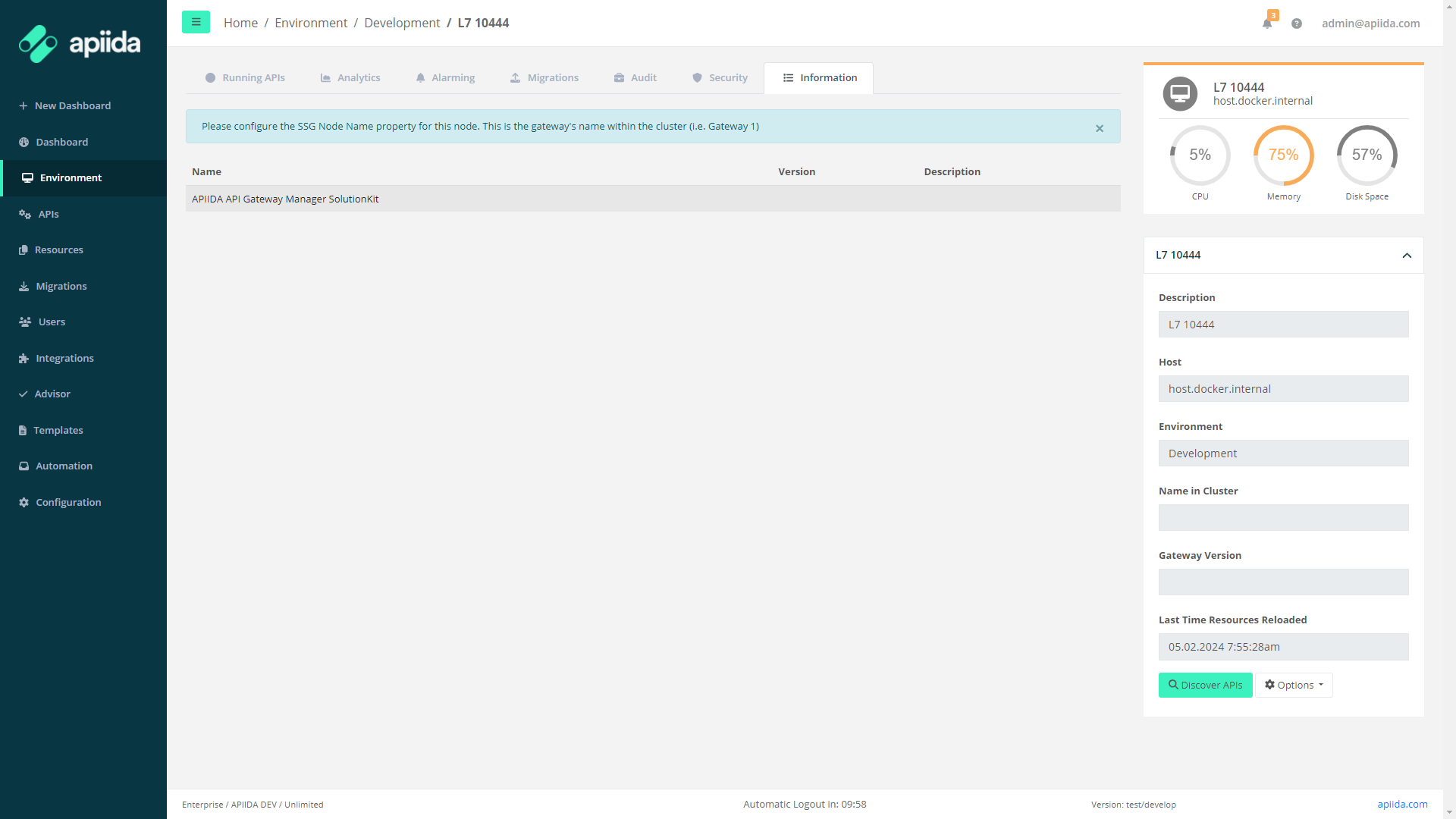Switch to the Running APIs tab

245,78
